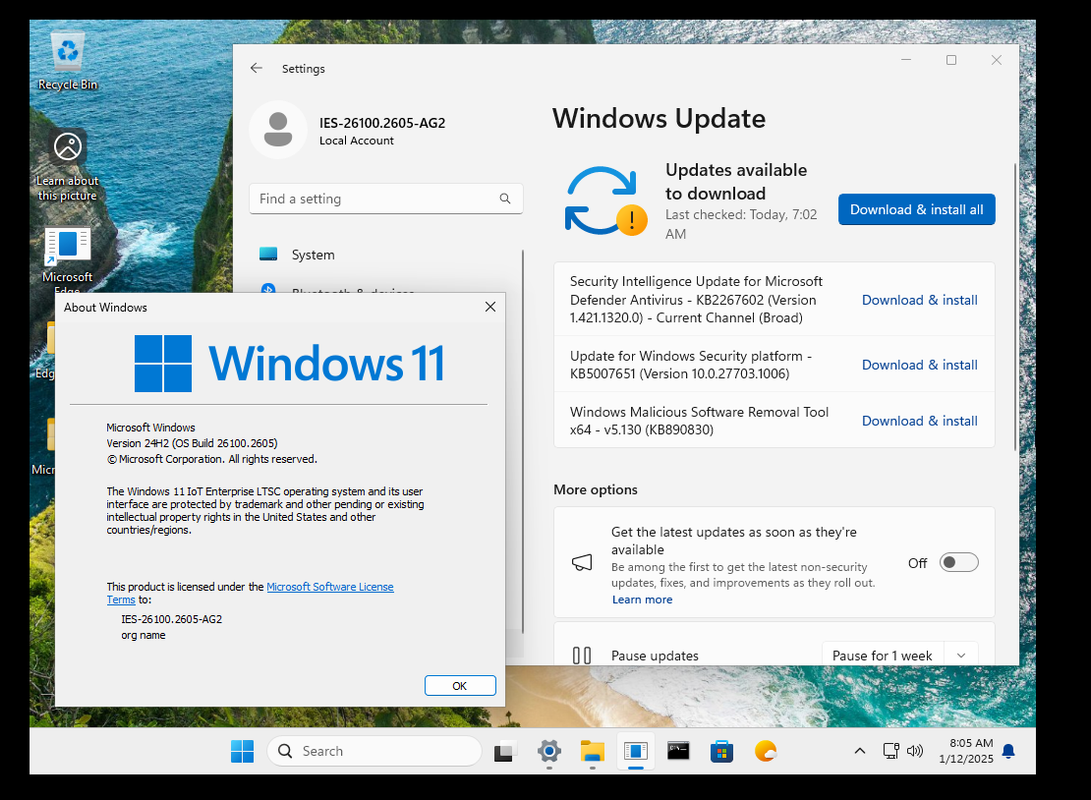Click the Last checked: Today, 7:02 AM text
This screenshot has width=1091, height=800.
click(x=741, y=224)
